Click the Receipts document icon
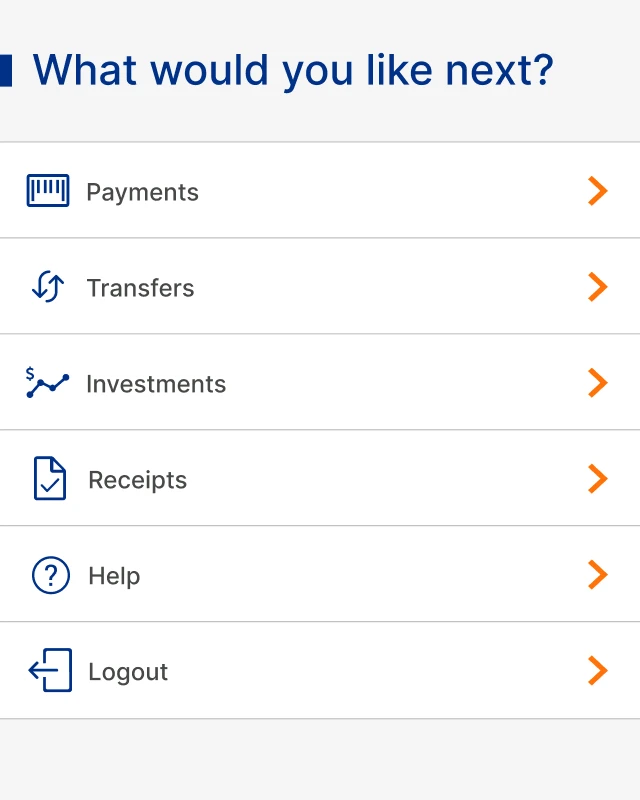 pos(49,479)
